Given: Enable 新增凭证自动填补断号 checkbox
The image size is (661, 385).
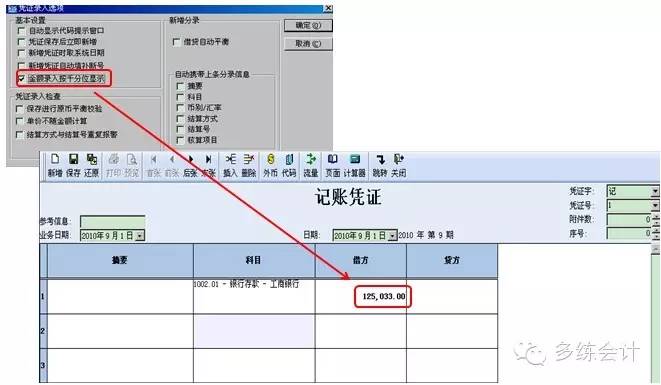Looking at the screenshot, I should [21, 66].
